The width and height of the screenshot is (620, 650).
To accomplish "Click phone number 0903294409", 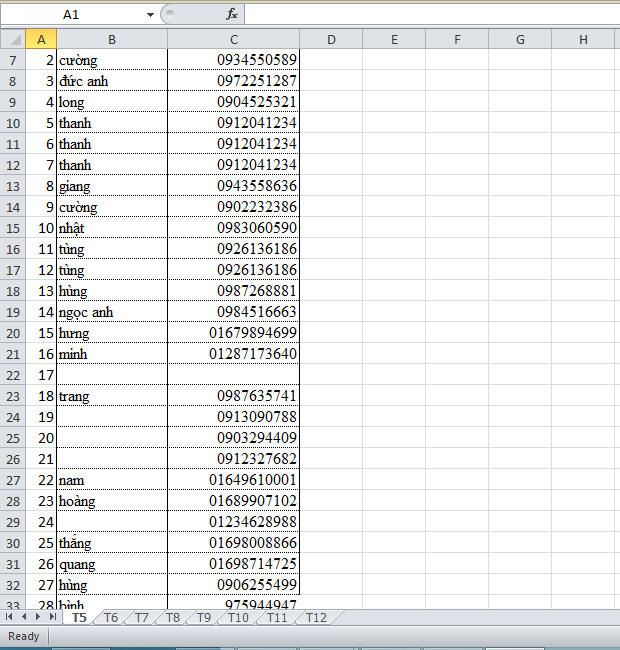I will tap(234, 438).
